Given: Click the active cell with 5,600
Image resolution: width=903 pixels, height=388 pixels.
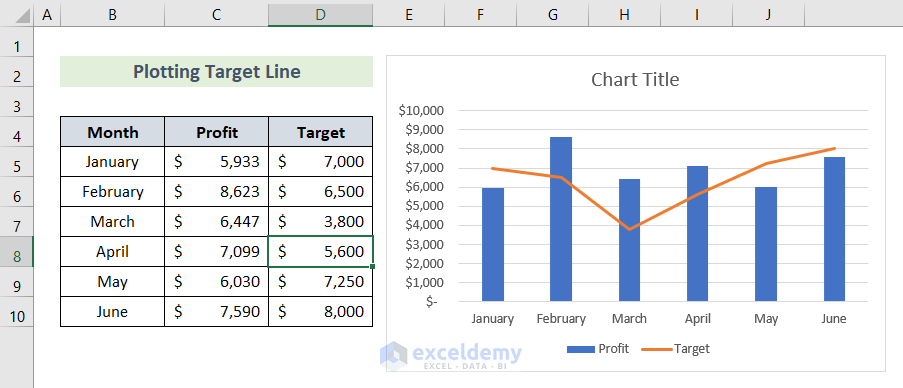Looking at the screenshot, I should 321,252.
